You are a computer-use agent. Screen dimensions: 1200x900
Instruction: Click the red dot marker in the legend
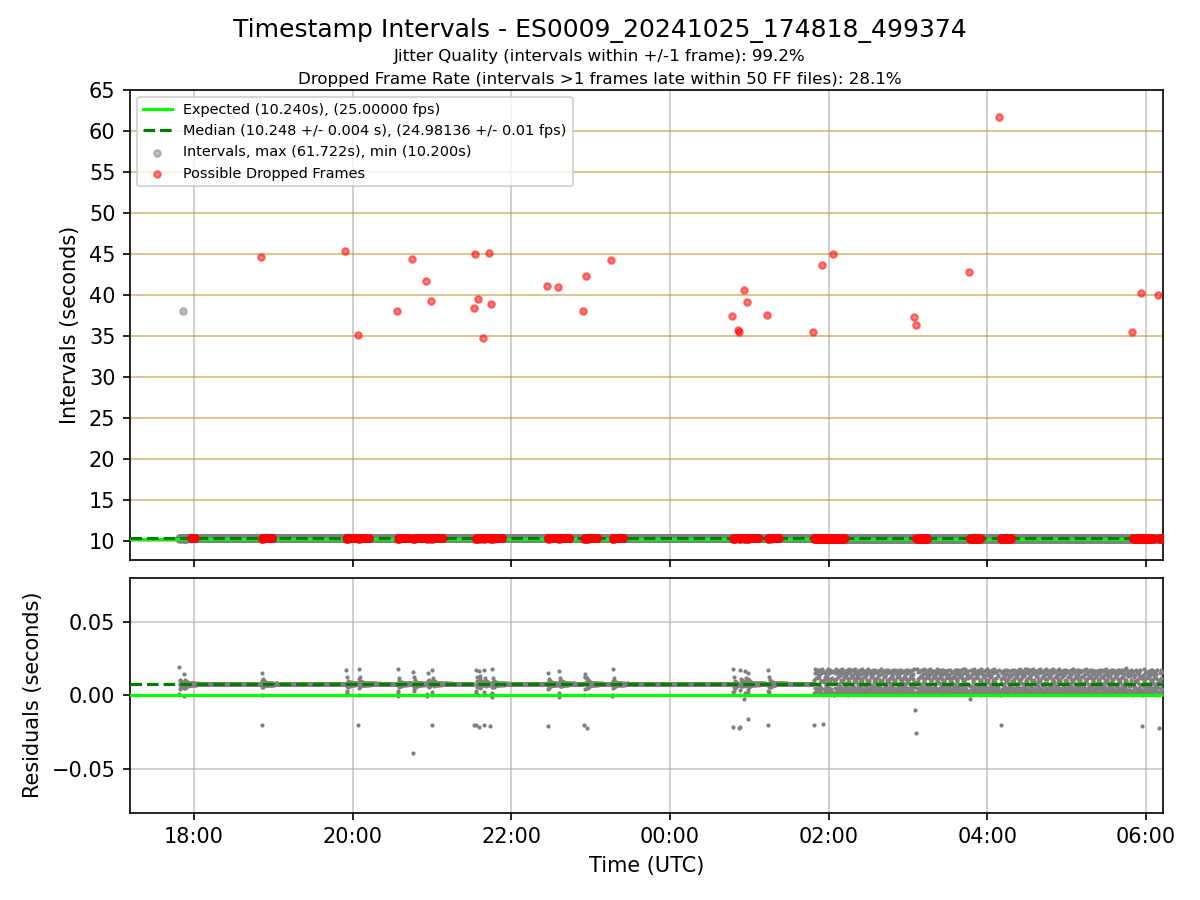coord(158,173)
